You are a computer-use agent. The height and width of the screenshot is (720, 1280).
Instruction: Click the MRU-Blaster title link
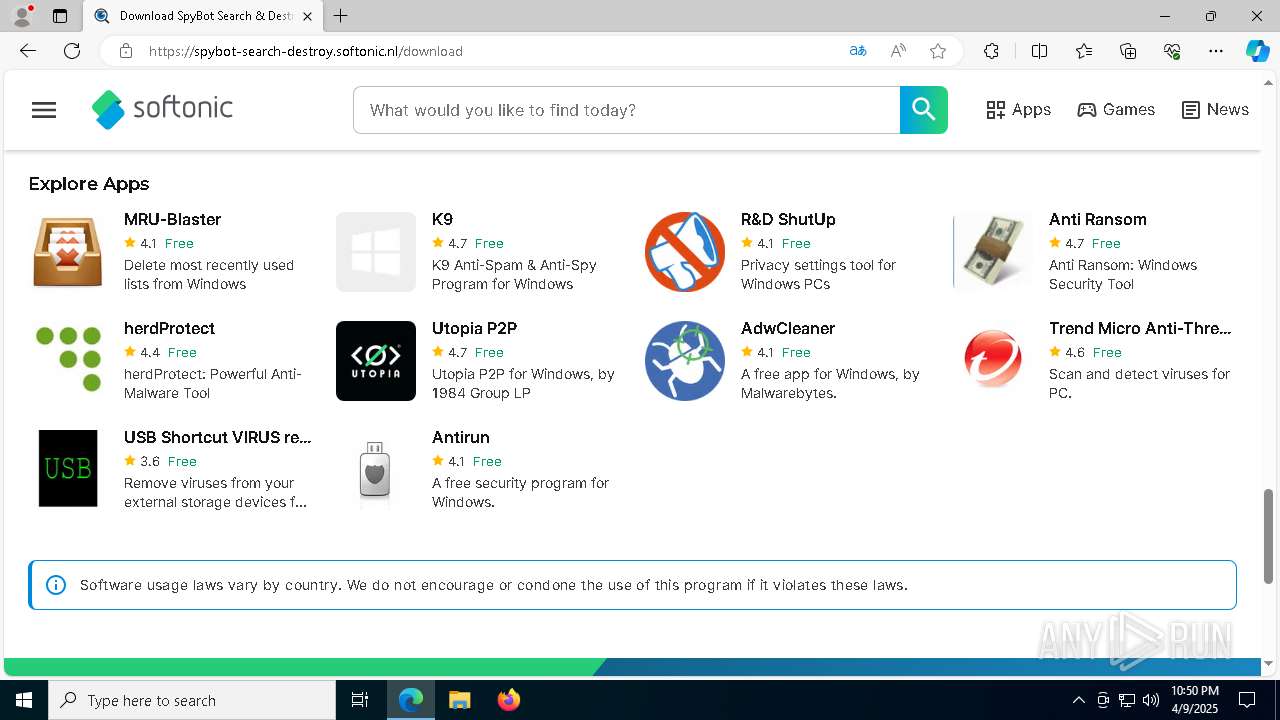pos(172,219)
